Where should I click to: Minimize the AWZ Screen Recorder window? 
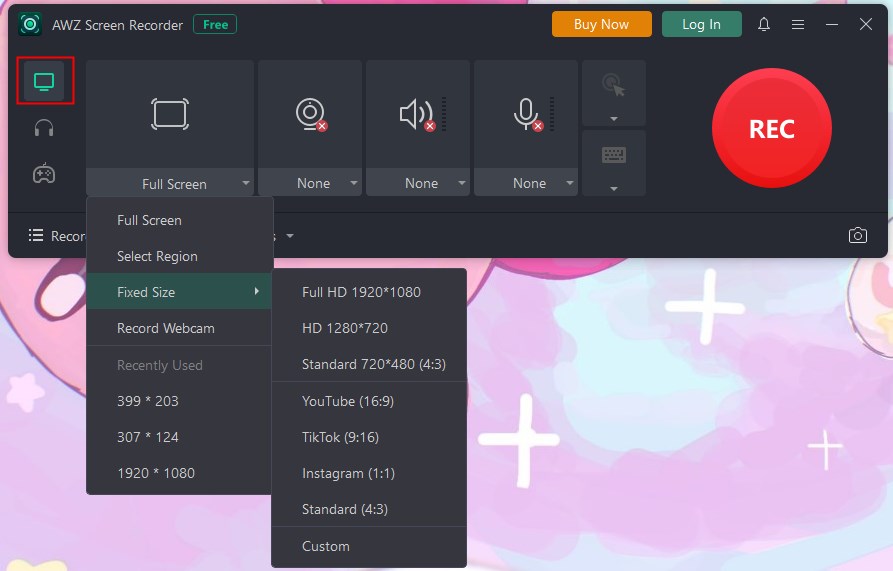point(831,24)
